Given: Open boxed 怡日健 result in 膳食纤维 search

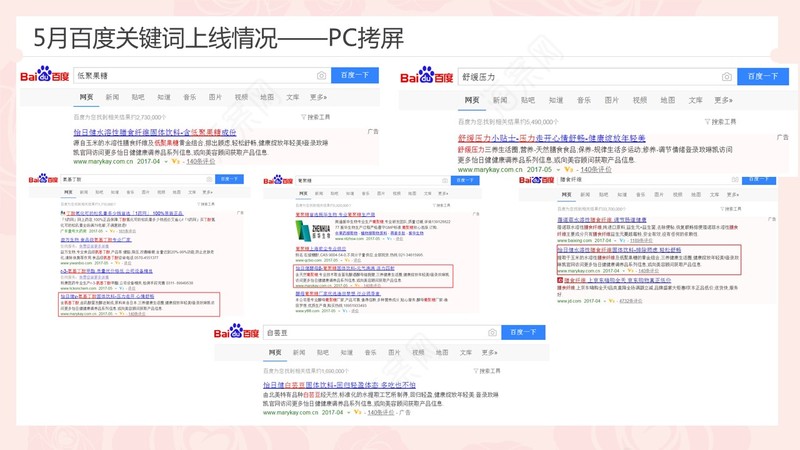Looking at the screenshot, I should tap(619, 250).
